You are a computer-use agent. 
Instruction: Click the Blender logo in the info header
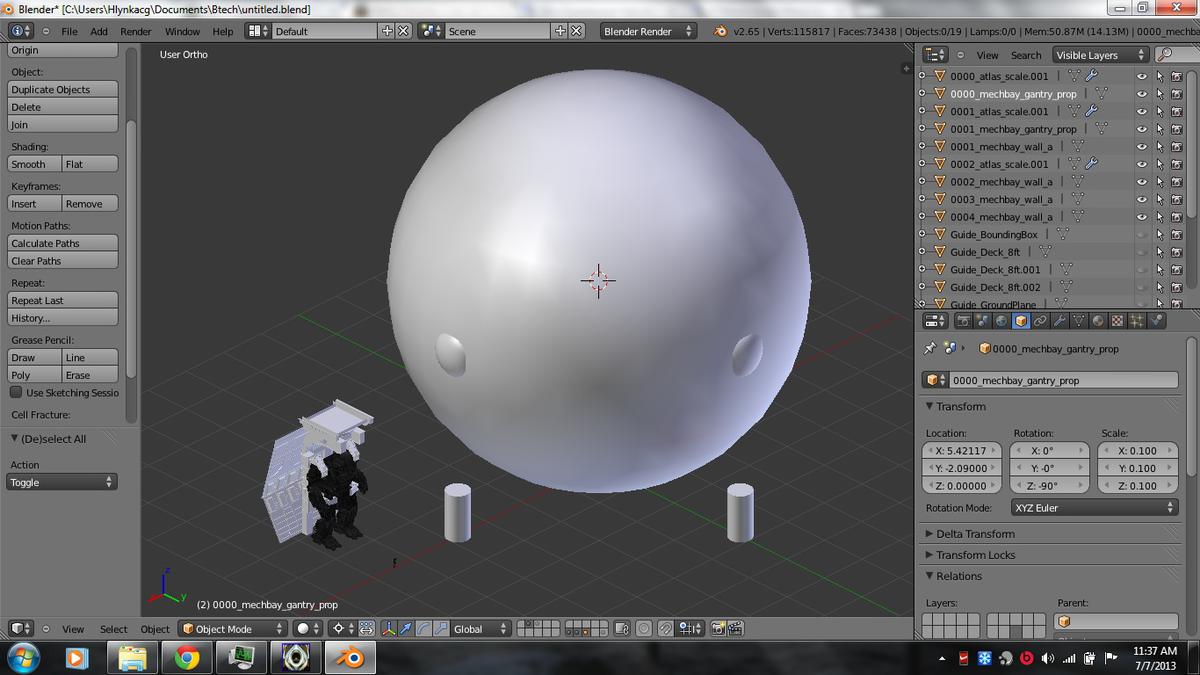click(x=720, y=31)
